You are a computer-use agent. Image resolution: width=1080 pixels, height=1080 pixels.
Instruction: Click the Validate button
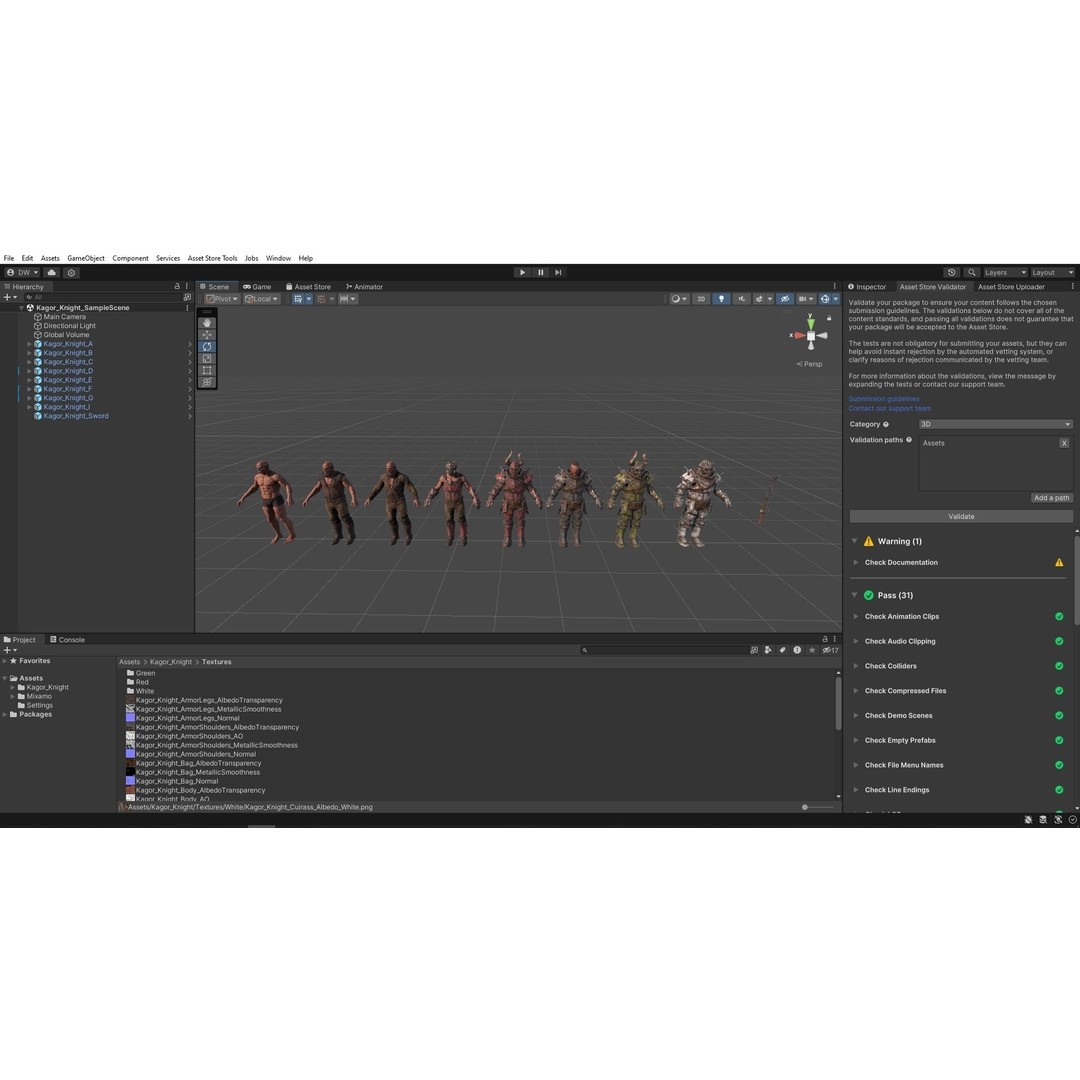coord(961,517)
